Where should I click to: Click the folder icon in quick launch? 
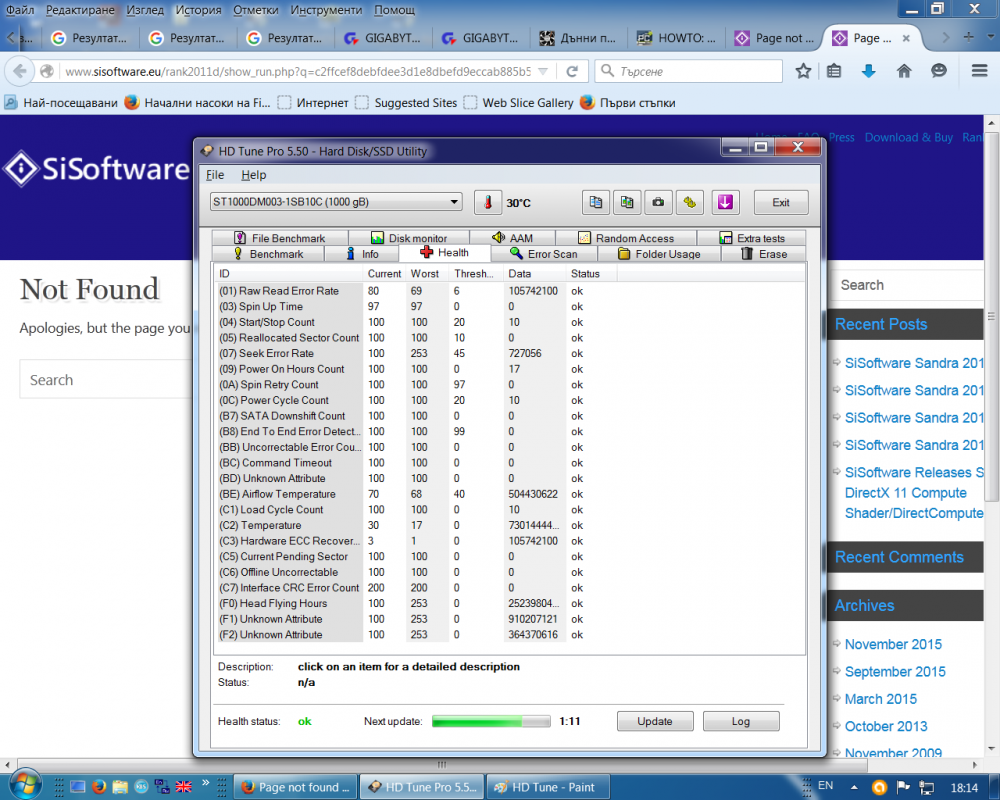click(x=120, y=787)
